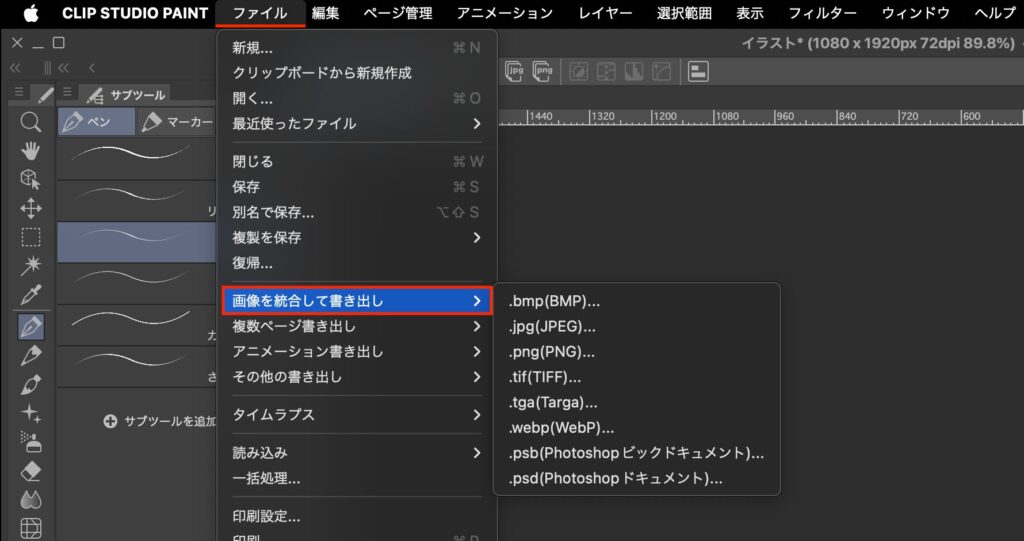Open the CLIP STUDIO PAINT app menu

click(x=135, y=13)
